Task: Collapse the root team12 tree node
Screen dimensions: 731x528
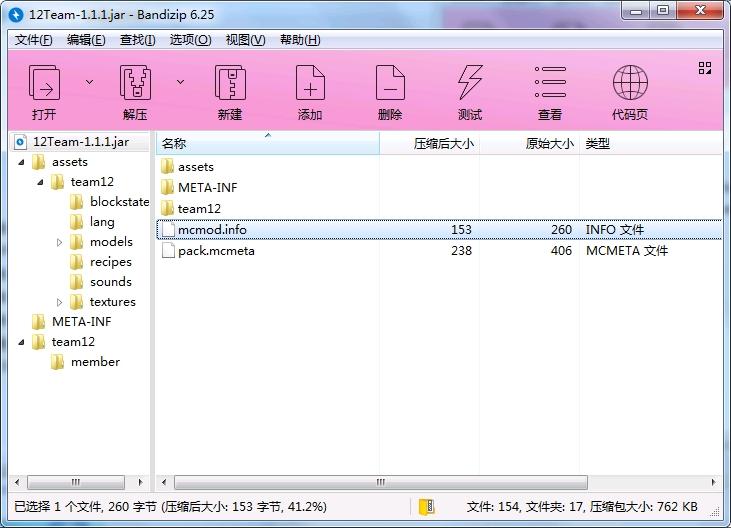Action: (21, 343)
